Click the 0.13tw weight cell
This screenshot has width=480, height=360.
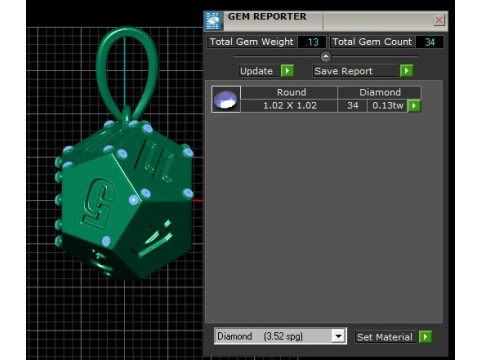click(x=387, y=106)
